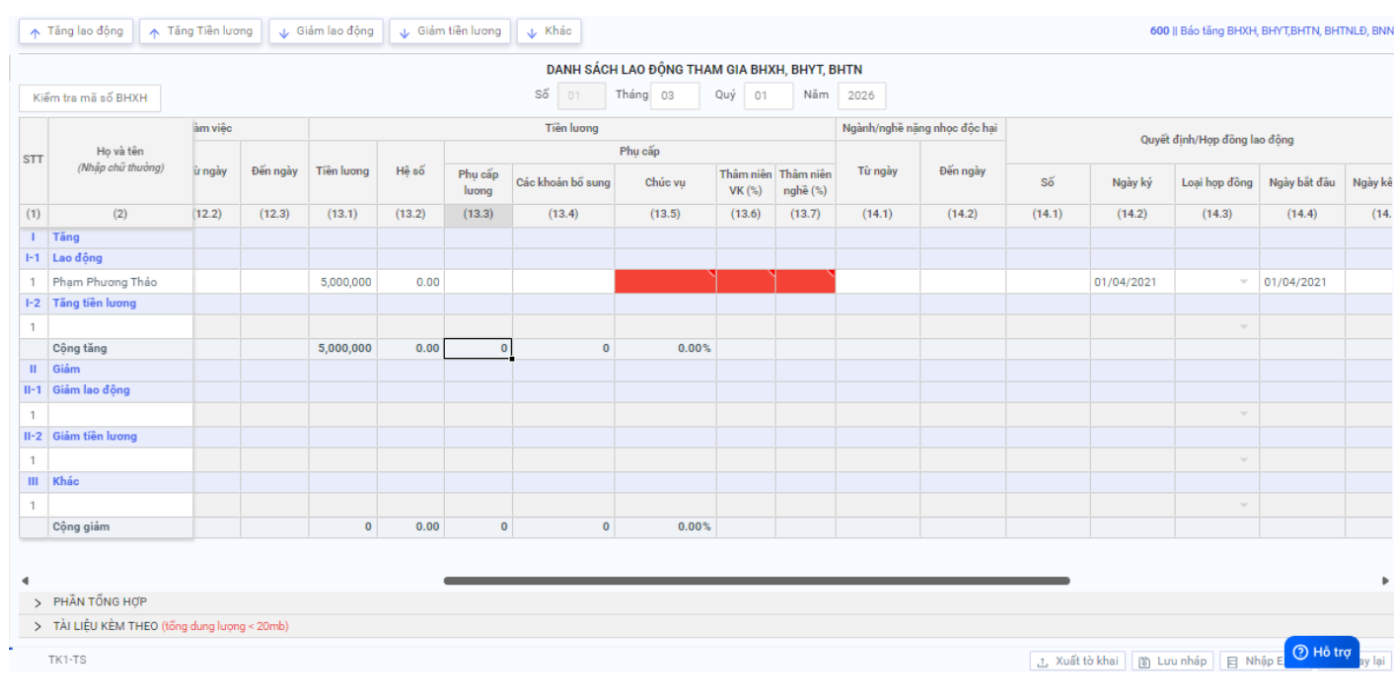Click Kiểm tra mã số BHXH button
This screenshot has height=680, width=1399.
(90, 98)
